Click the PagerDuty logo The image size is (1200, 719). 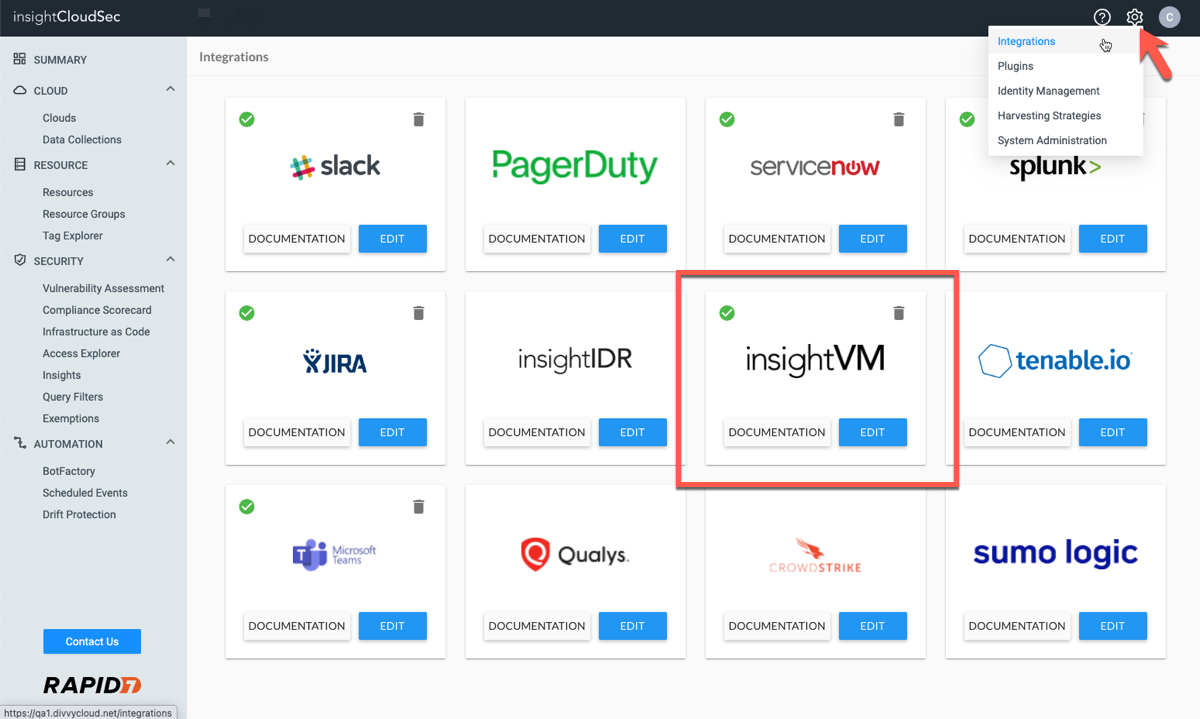pos(575,166)
